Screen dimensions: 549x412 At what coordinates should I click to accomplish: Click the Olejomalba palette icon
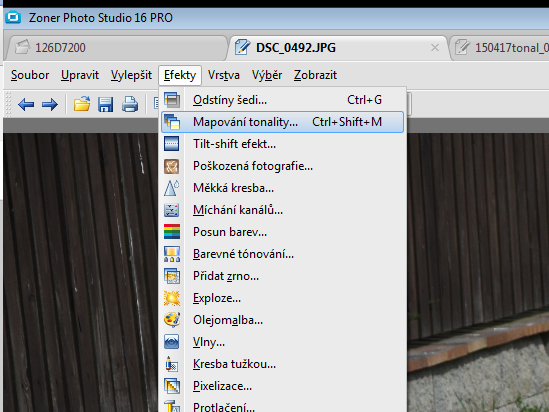172,320
